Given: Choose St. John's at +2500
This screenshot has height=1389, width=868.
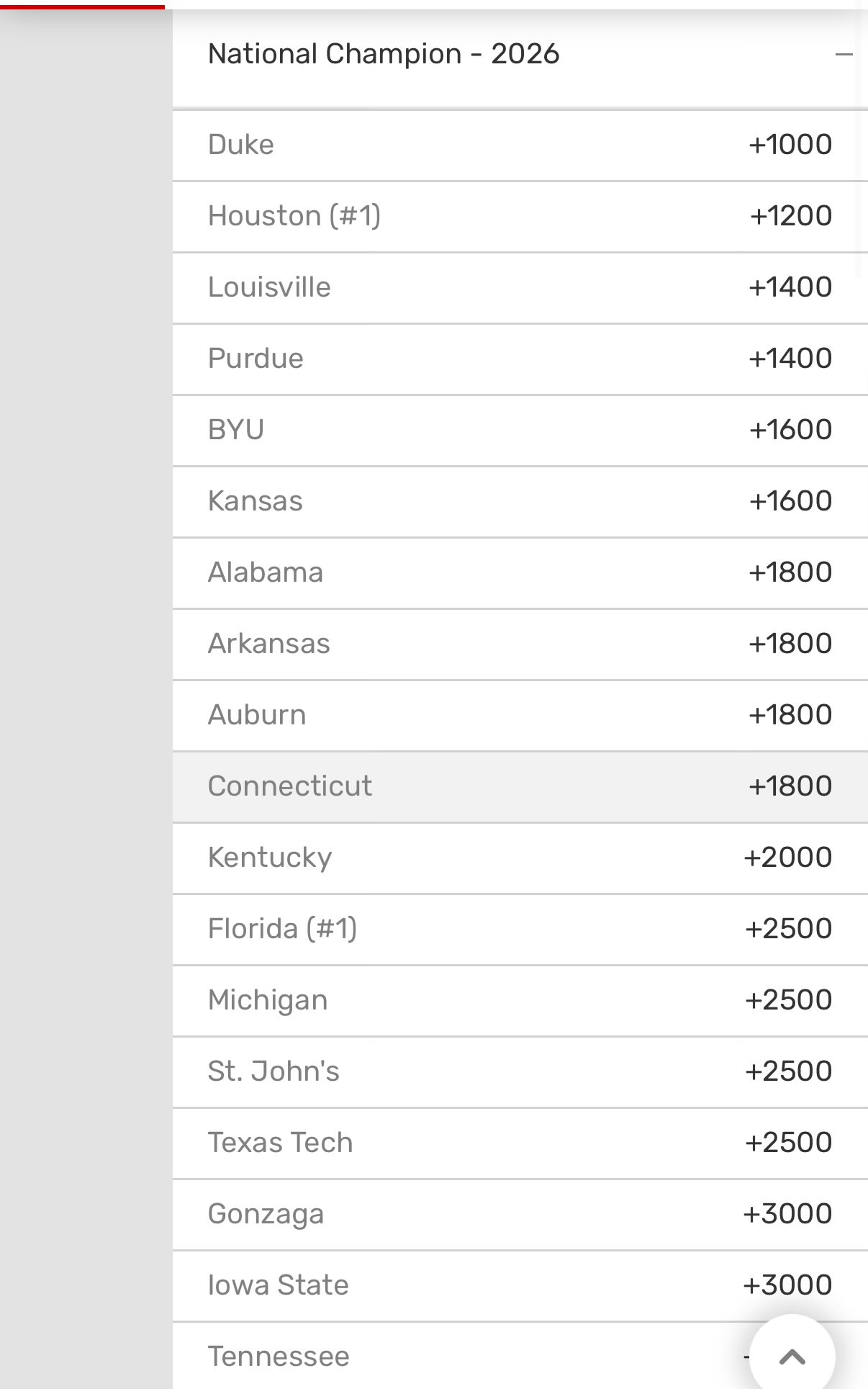Looking at the screenshot, I should click(x=520, y=1072).
